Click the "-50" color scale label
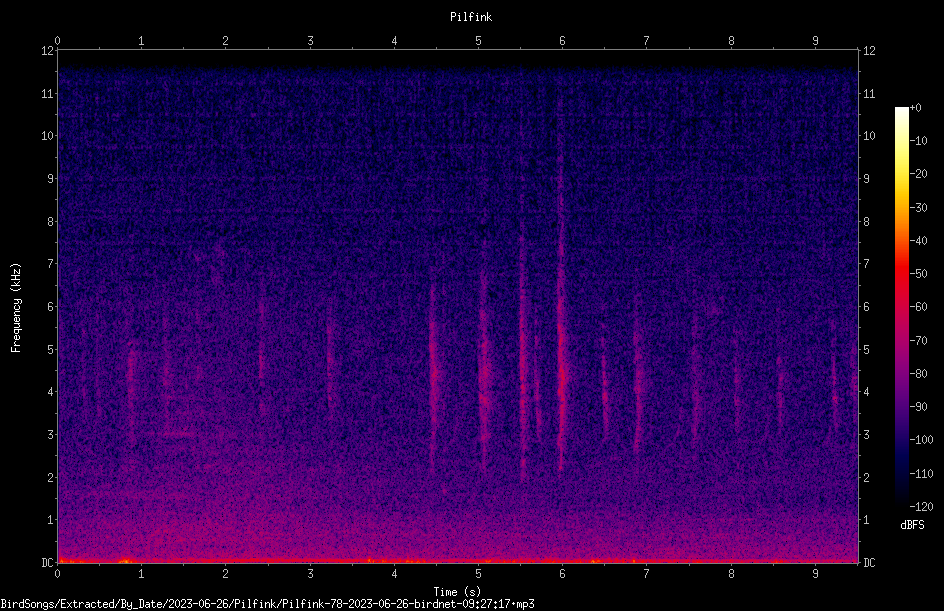This screenshot has width=944, height=611. click(x=918, y=274)
